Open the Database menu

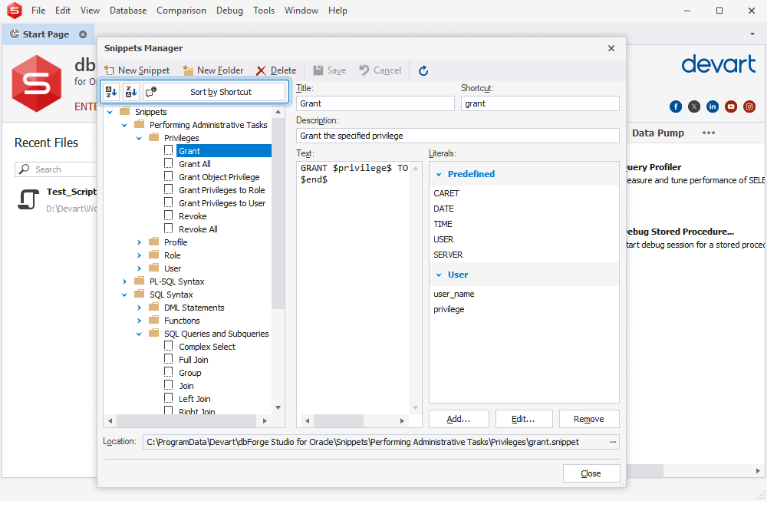(x=128, y=10)
